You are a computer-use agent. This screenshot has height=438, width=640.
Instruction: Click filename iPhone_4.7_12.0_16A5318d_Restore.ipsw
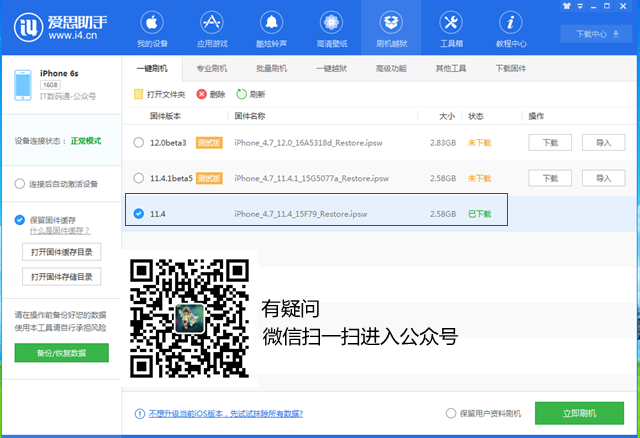click(x=308, y=143)
